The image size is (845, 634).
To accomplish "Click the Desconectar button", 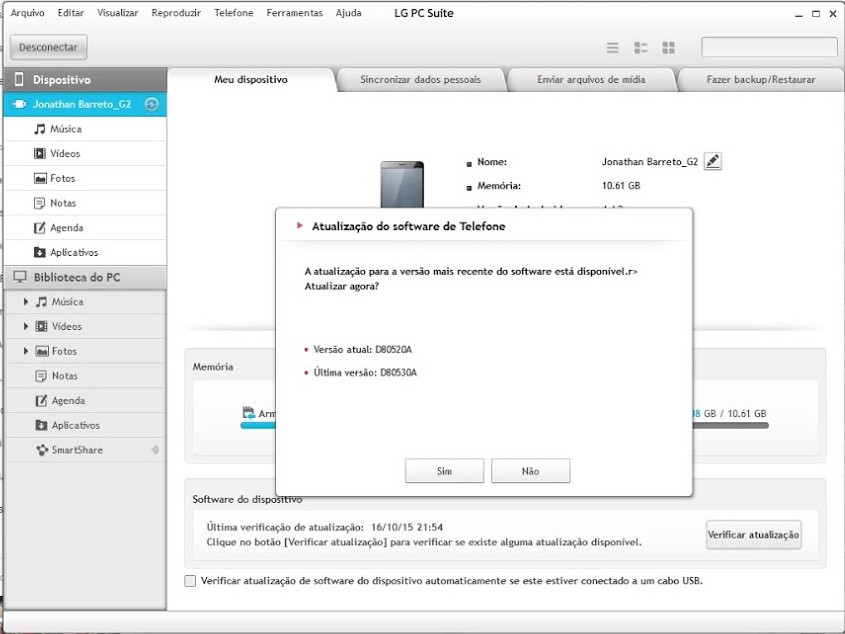I will pos(49,47).
